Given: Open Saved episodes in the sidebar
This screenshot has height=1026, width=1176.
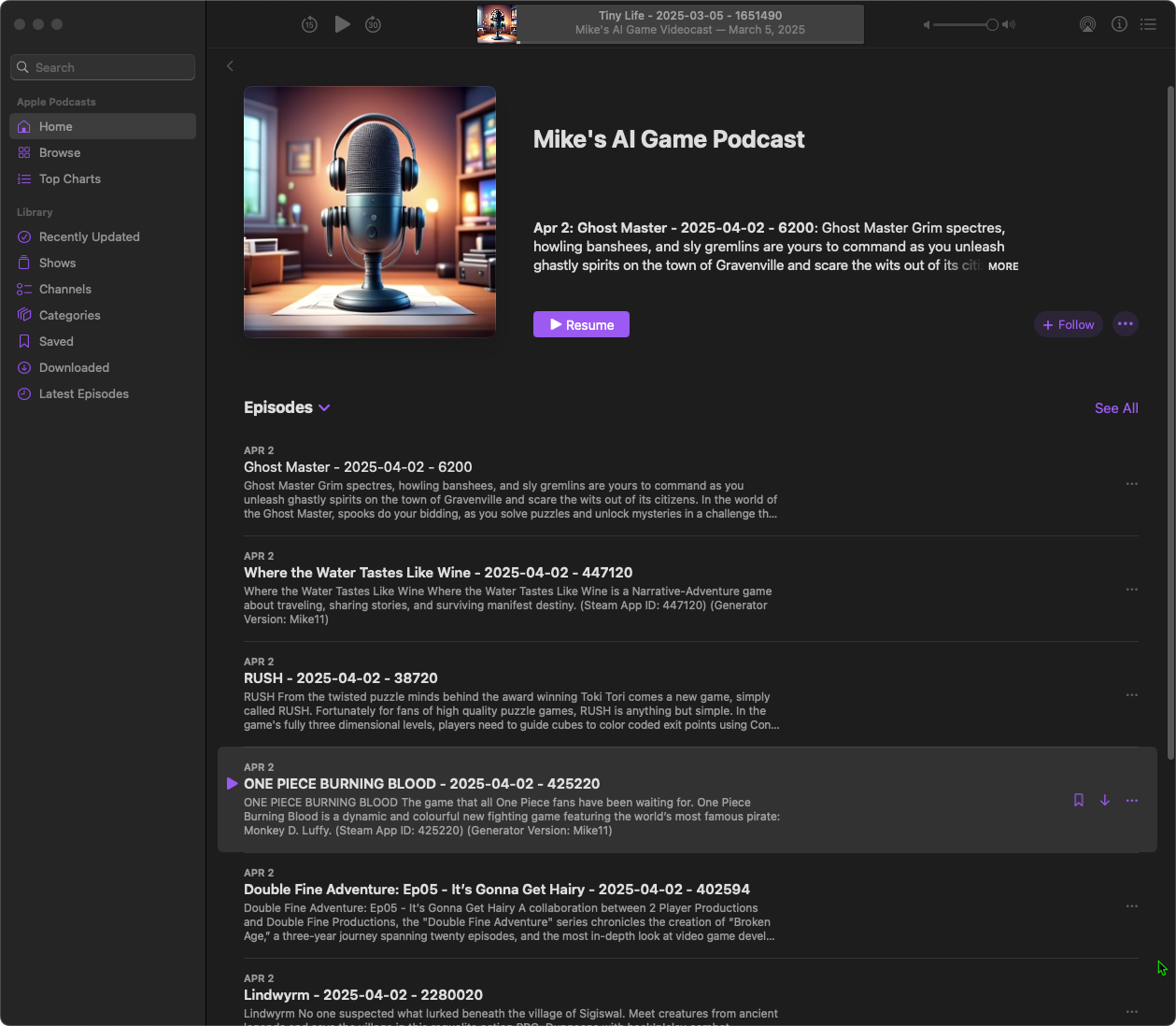Looking at the screenshot, I should click(103, 341).
